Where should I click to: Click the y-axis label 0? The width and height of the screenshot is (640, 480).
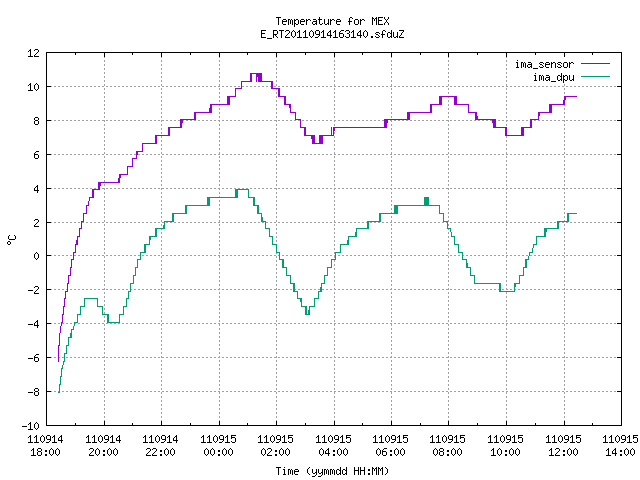click(x=37, y=256)
